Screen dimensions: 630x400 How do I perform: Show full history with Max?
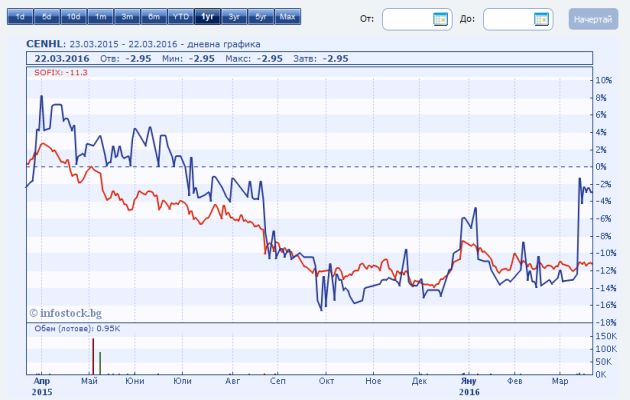click(288, 17)
